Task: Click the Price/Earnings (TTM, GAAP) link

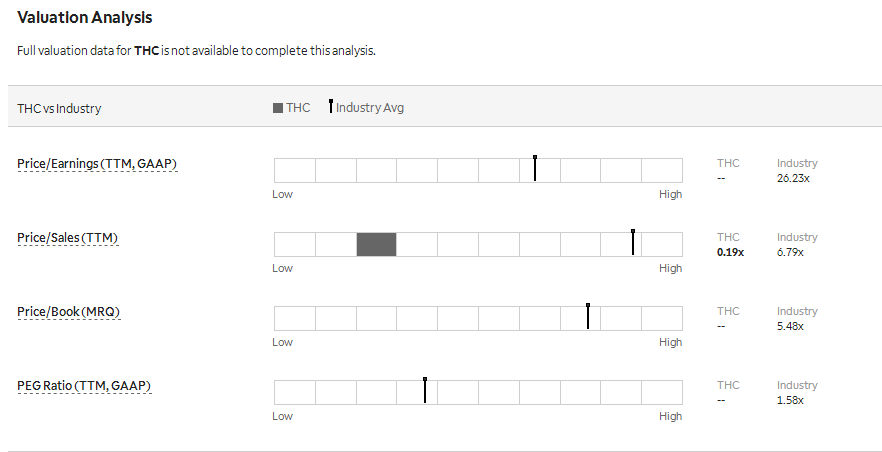Action: 97,164
